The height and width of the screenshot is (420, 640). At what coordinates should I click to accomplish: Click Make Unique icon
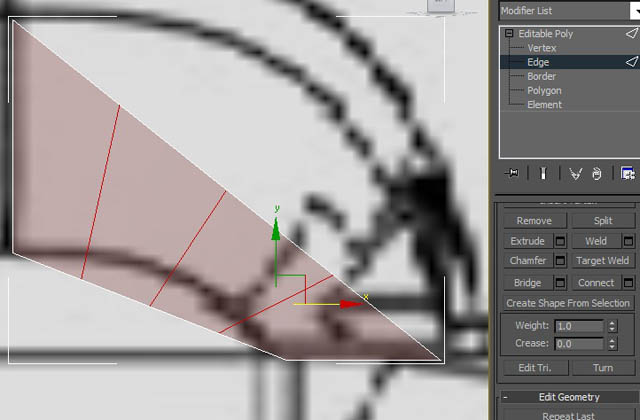(x=576, y=173)
